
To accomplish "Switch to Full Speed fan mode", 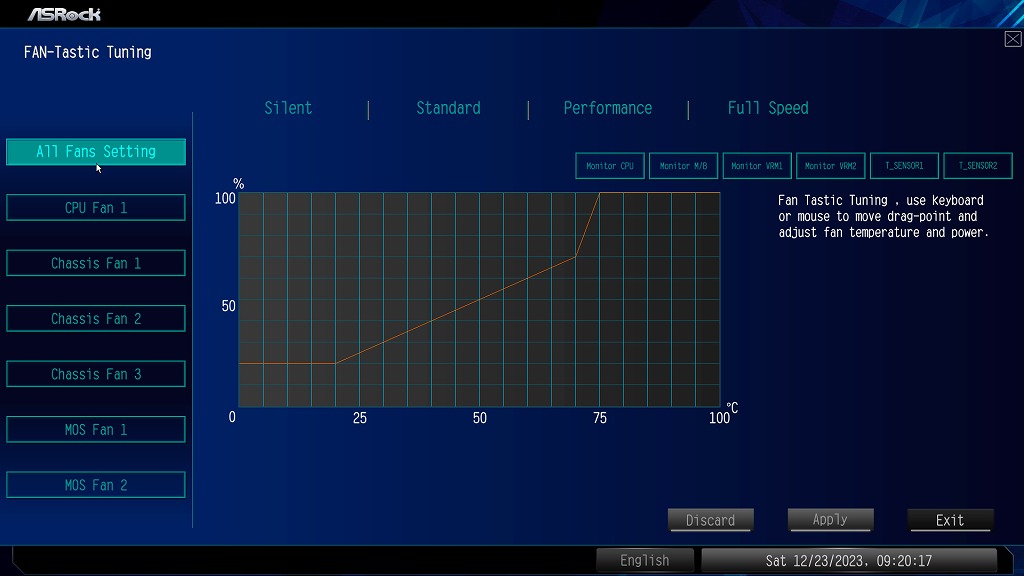I will point(768,108).
